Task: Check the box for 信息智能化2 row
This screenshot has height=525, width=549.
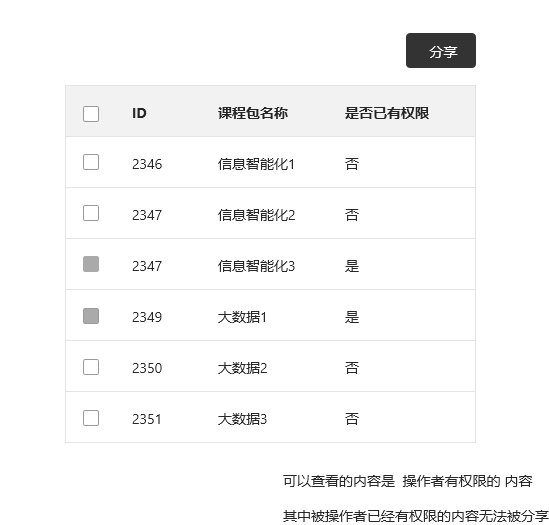Action: (x=91, y=213)
